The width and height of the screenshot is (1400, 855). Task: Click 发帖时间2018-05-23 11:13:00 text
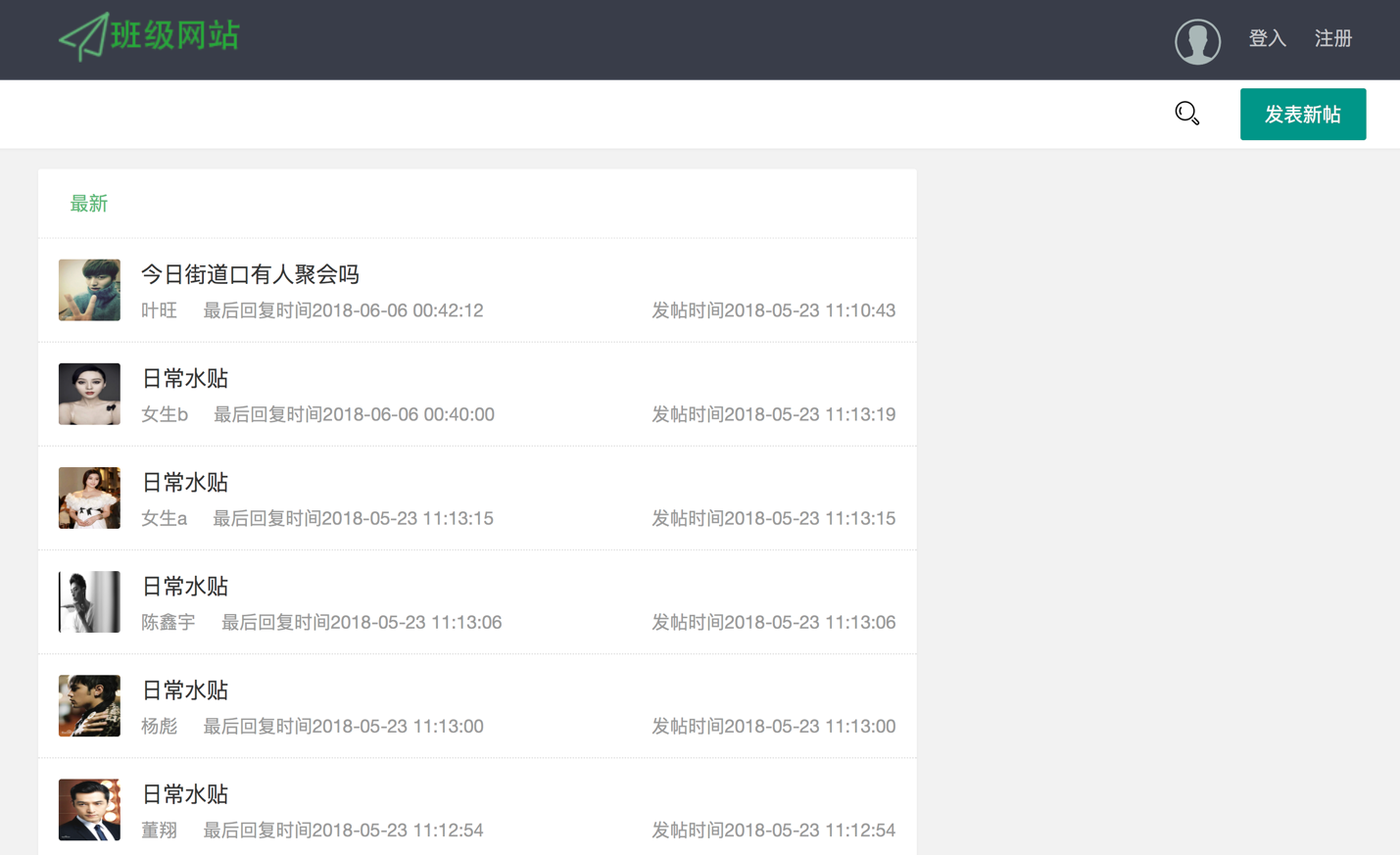click(x=774, y=726)
